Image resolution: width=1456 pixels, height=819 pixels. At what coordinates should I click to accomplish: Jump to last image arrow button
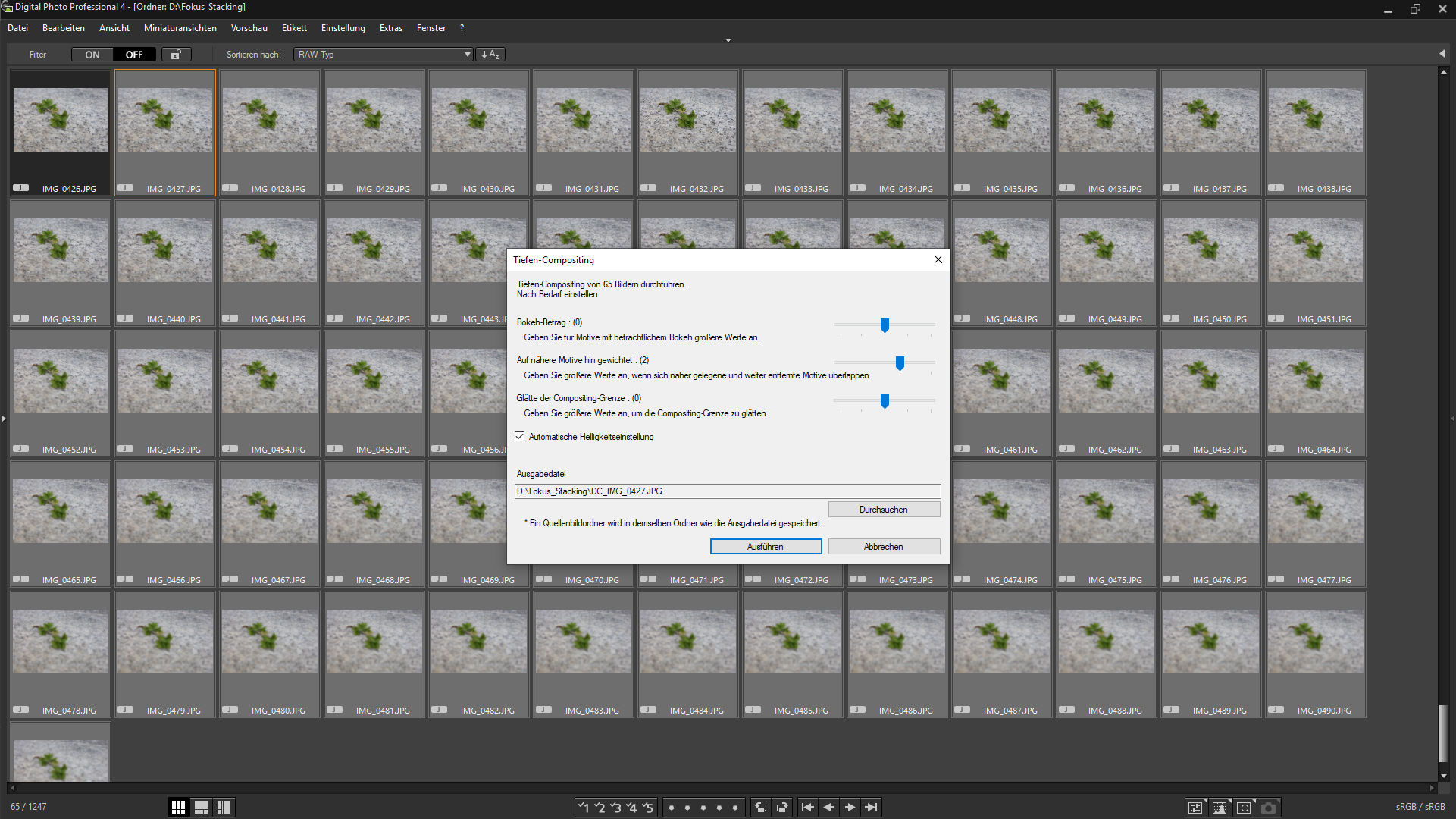(x=871, y=808)
